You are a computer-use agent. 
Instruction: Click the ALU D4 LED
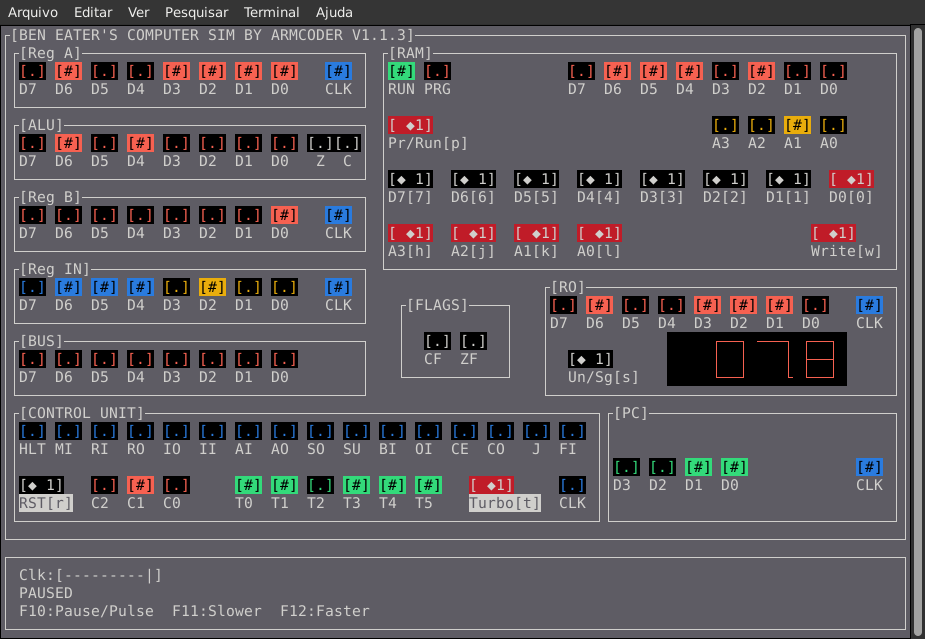pos(140,143)
